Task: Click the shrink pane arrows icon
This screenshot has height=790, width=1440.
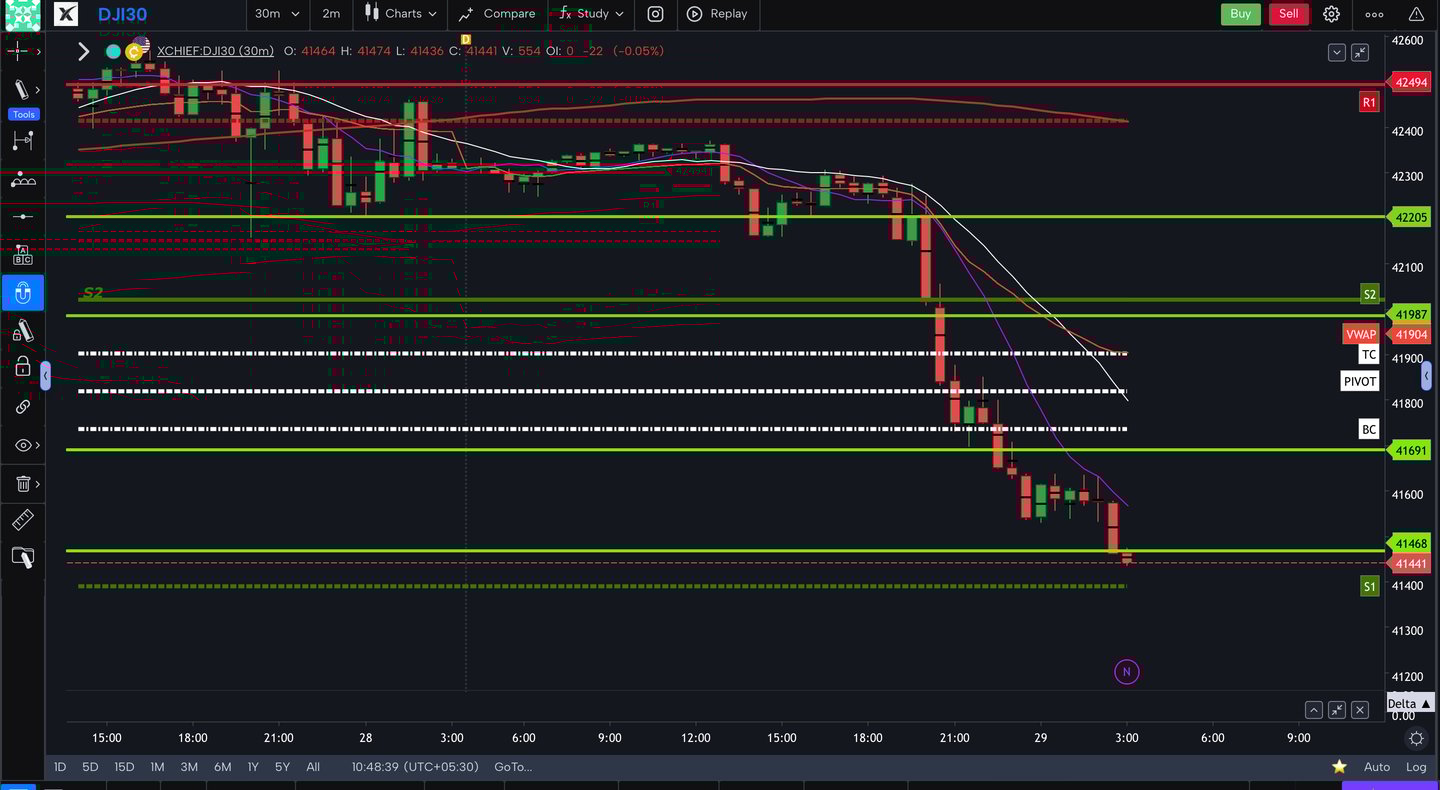Action: click(1360, 53)
